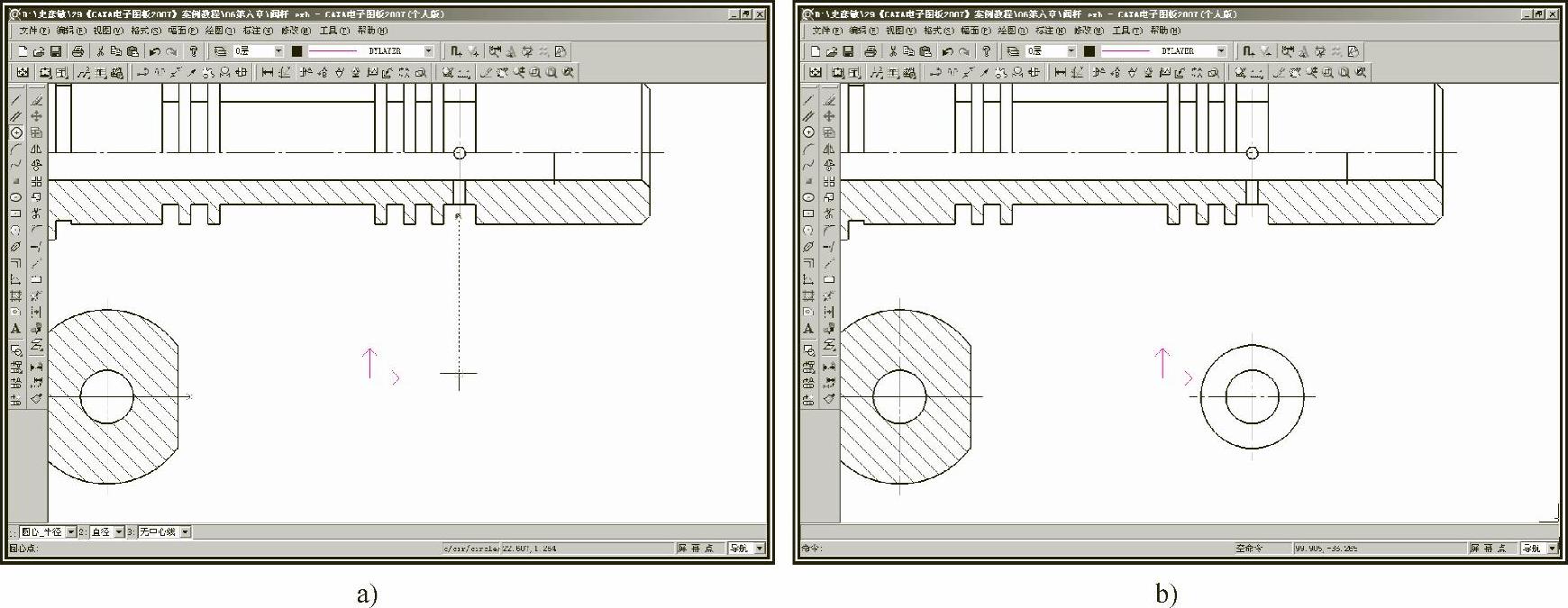Click '屏幕点' status field in window b)
Viewport: 1568px width, 608px height.
1492,548
